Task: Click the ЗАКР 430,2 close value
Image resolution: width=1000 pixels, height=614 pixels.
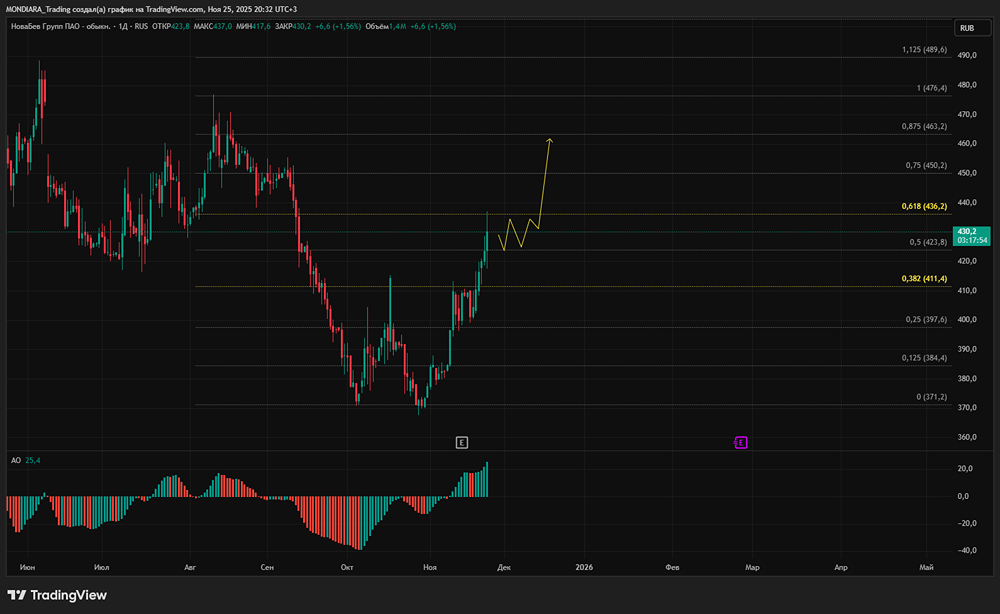Action: [x=293, y=27]
